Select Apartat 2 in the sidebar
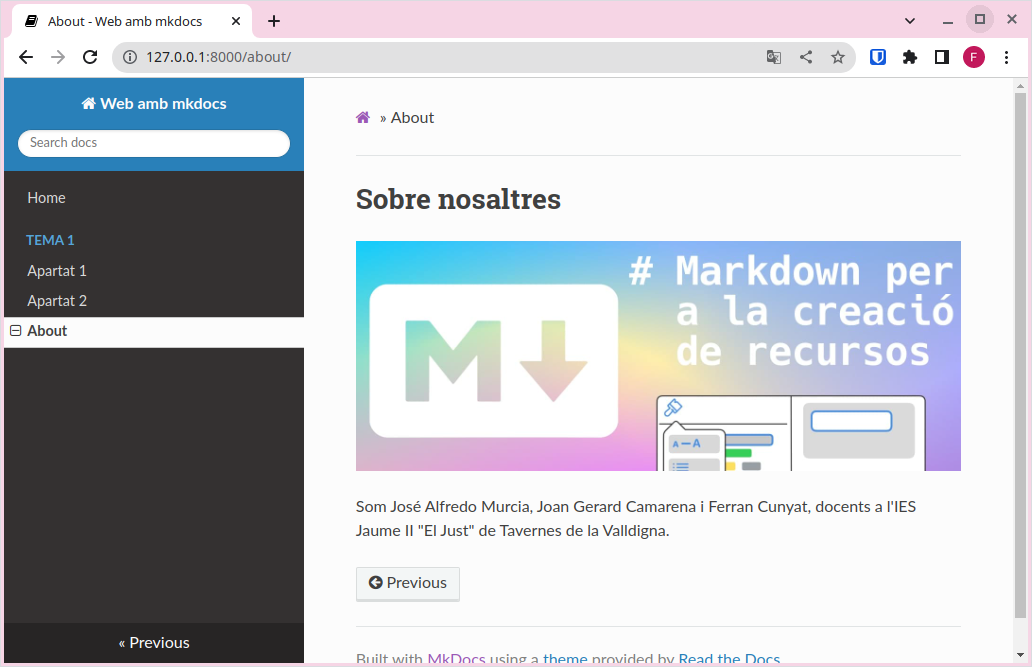Viewport: 1032px width, 667px height. pos(57,301)
